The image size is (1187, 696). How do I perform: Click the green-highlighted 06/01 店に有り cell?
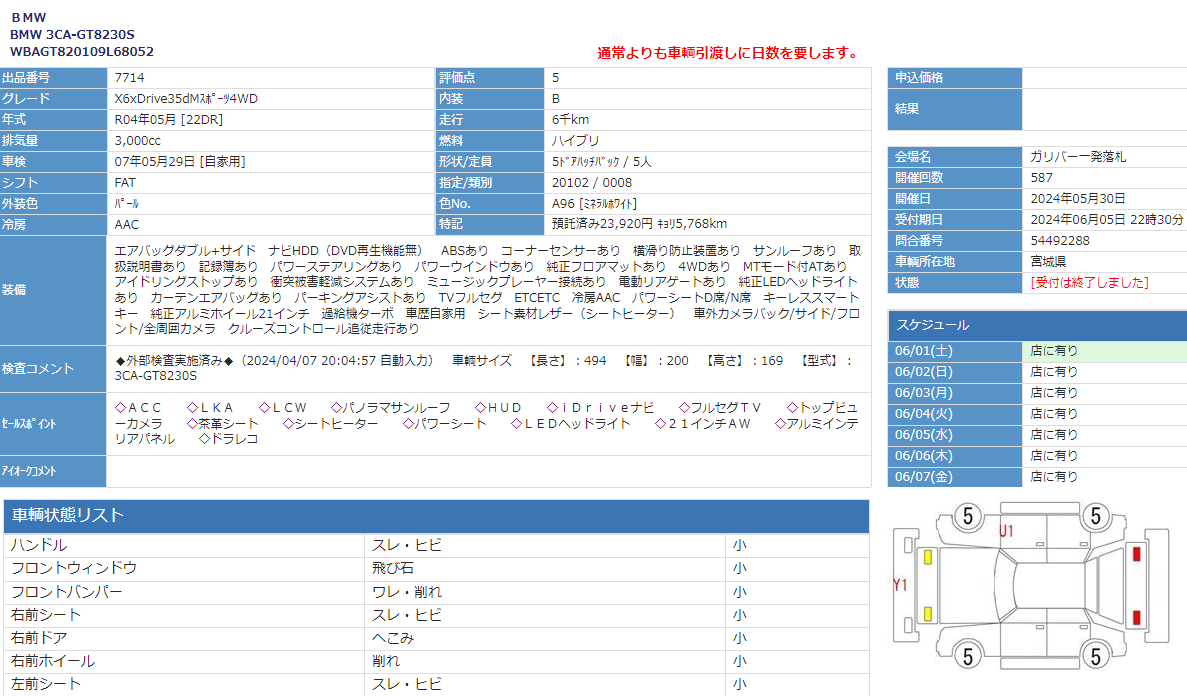point(1104,351)
